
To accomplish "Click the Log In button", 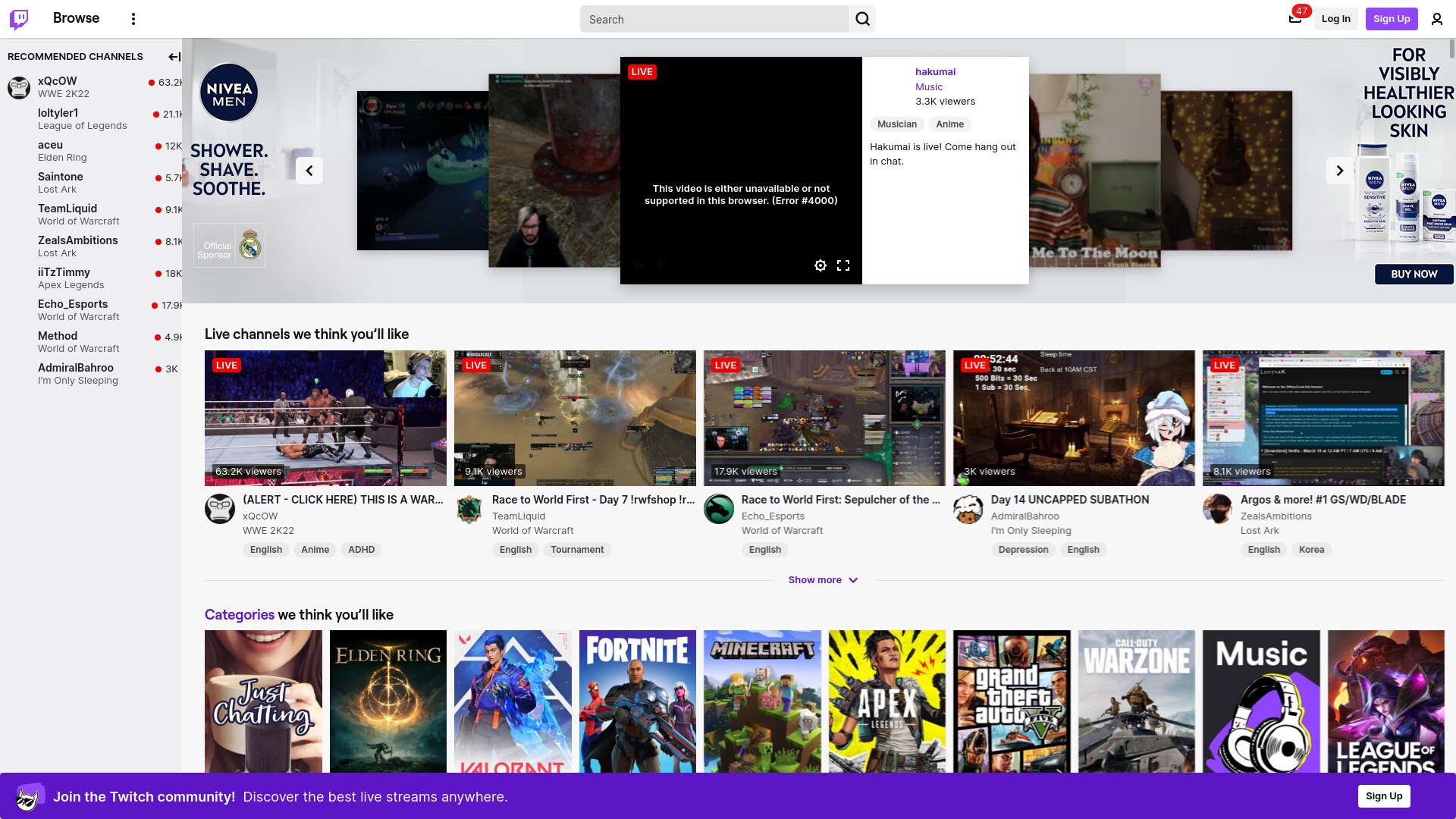I will click(x=1336, y=19).
